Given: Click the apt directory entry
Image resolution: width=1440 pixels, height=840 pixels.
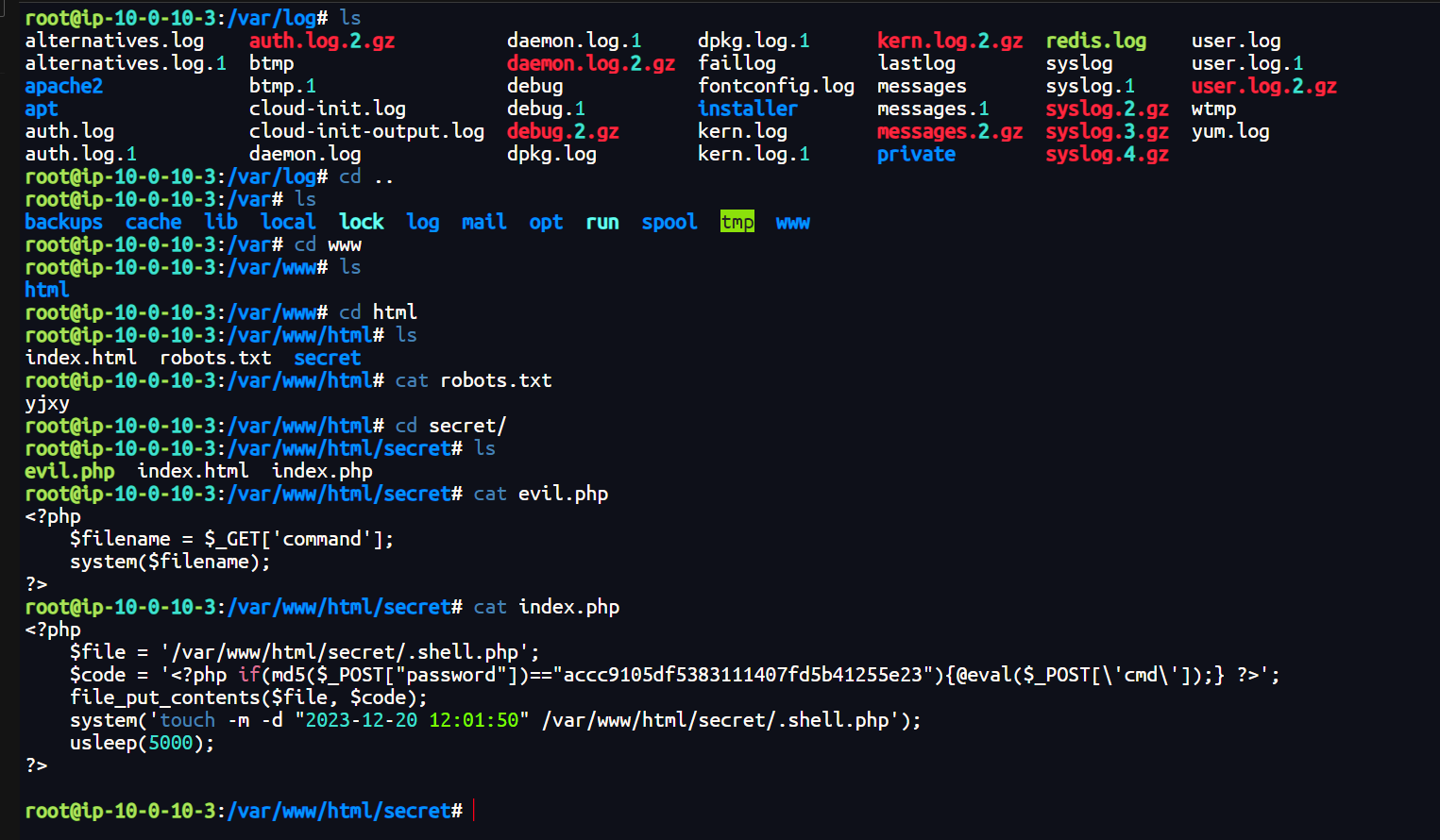Looking at the screenshot, I should click(42, 109).
